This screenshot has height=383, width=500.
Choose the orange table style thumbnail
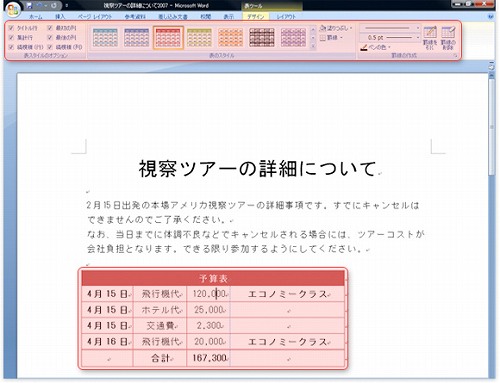230,37
